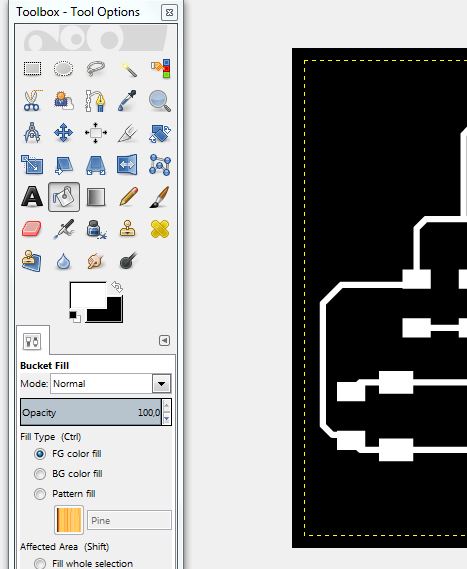467x569 pixels.
Task: Select the Perspective tool
Action: (x=95, y=165)
